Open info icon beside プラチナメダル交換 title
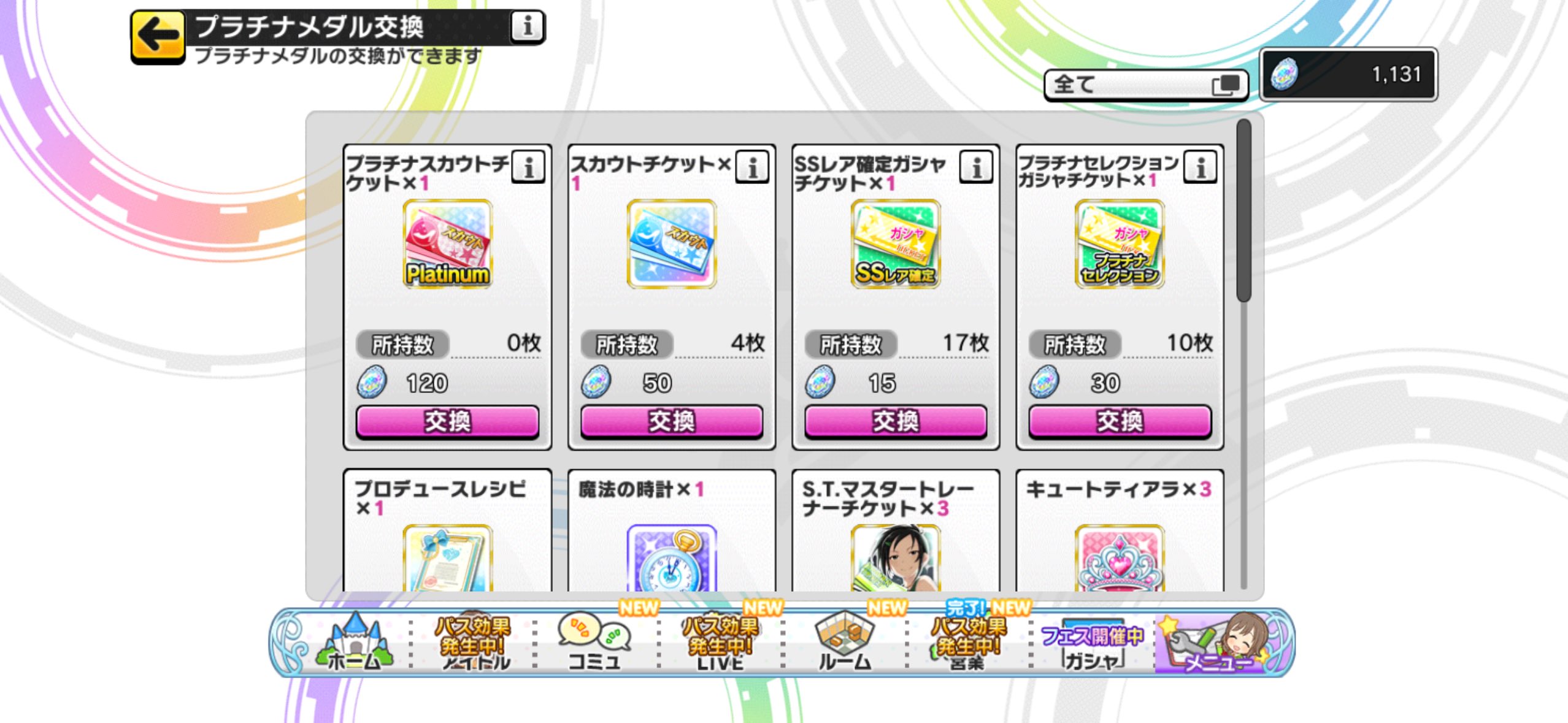This screenshot has height=723, width=1568. point(527,27)
